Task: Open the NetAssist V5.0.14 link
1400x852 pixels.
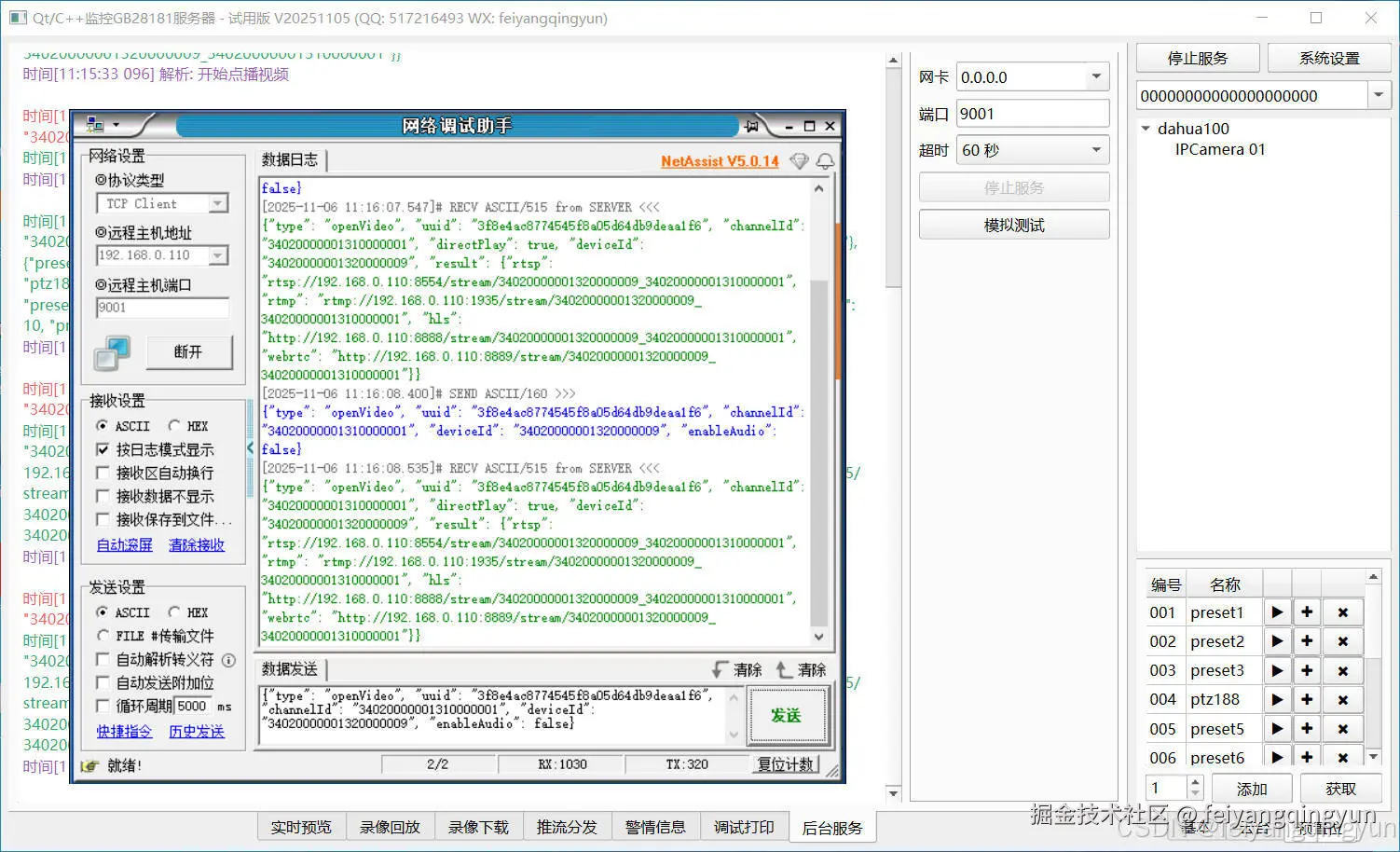Action: [x=720, y=161]
